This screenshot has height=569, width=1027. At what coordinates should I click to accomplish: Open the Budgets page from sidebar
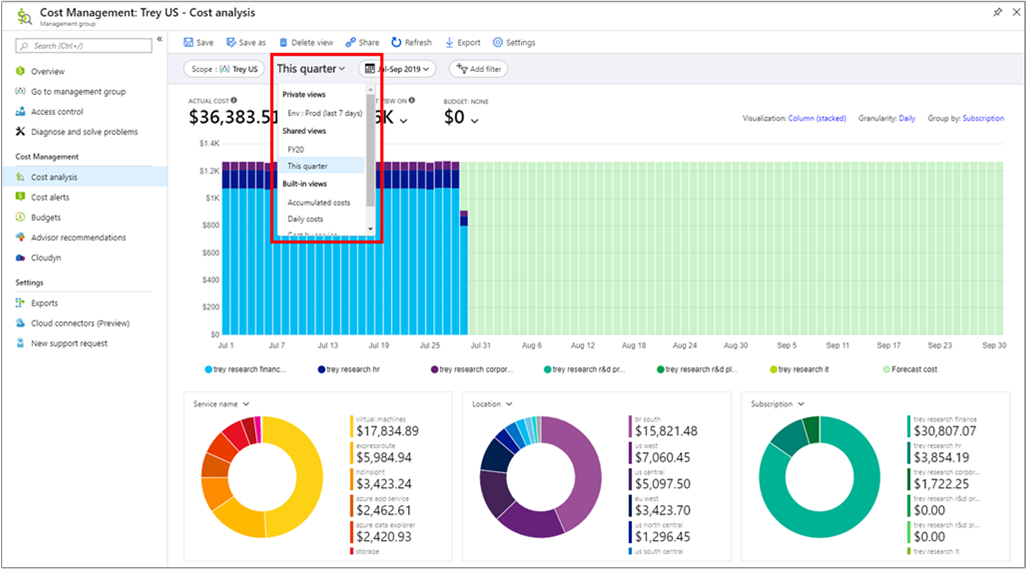[45, 217]
